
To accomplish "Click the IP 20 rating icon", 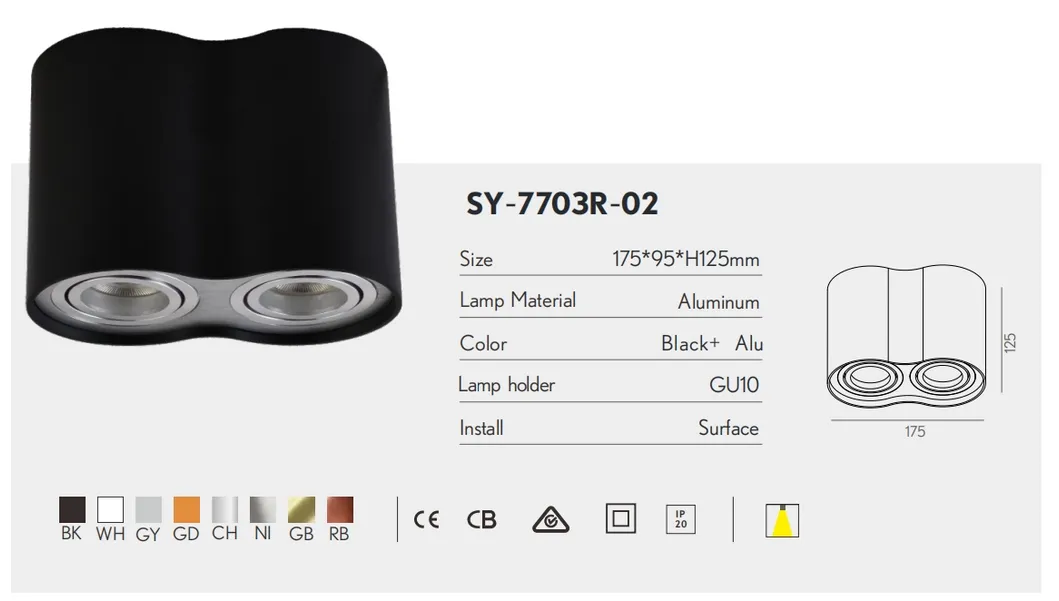I will tap(681, 519).
